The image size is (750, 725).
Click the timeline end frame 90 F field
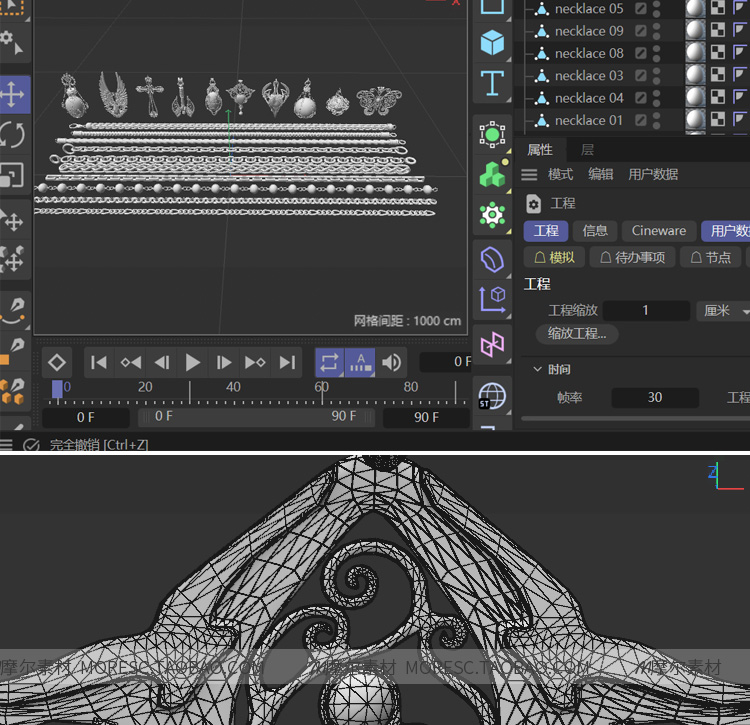point(426,417)
